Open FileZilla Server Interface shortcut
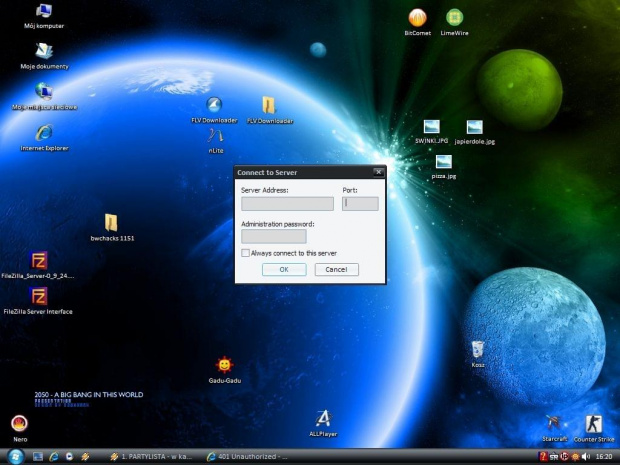The image size is (620, 465). (38, 297)
